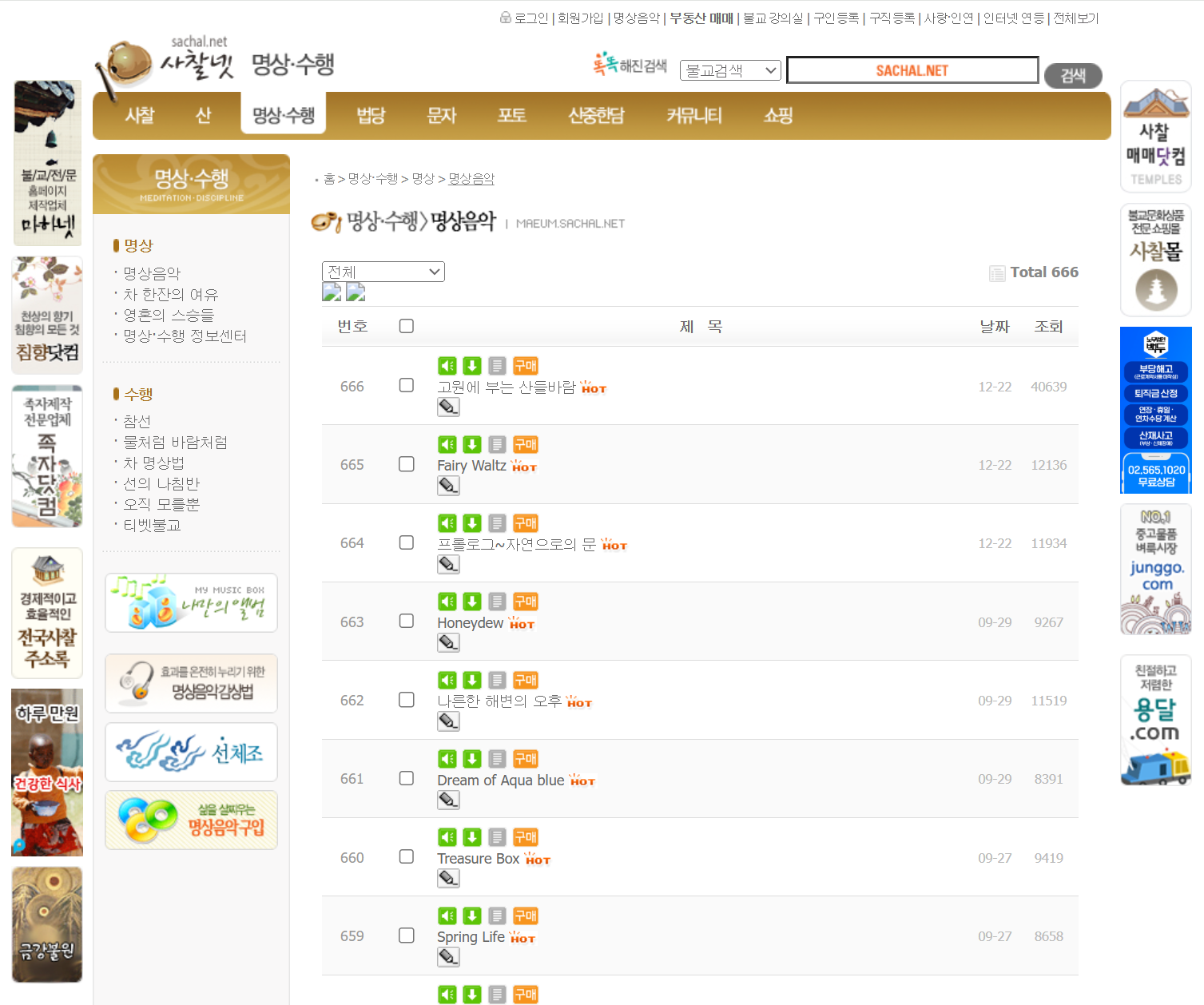Select the checkbox for Dream of Aqua blue
The height and width of the screenshot is (1005, 1204).
pos(407,778)
